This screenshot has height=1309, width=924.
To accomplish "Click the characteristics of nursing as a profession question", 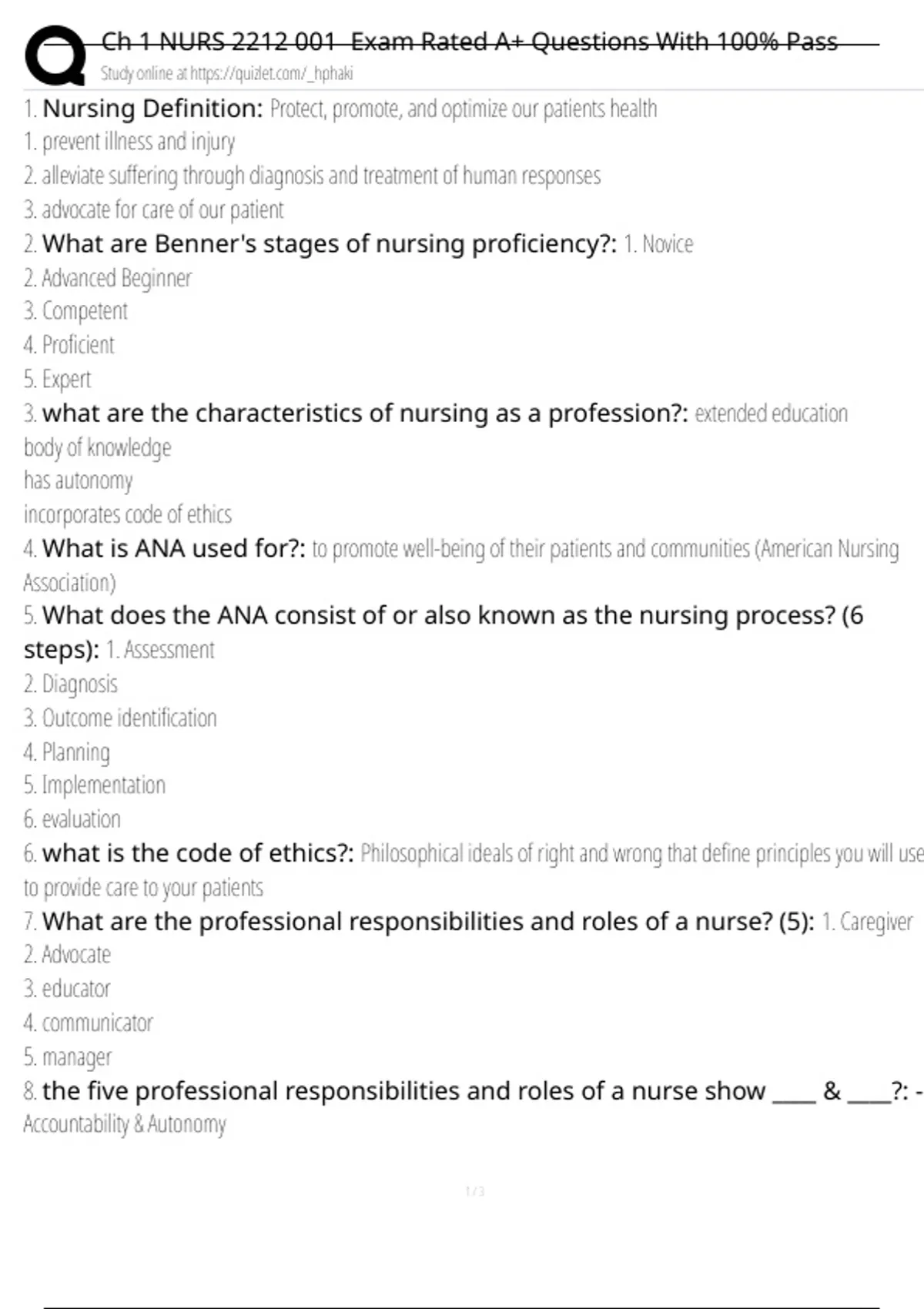I will pos(365,413).
